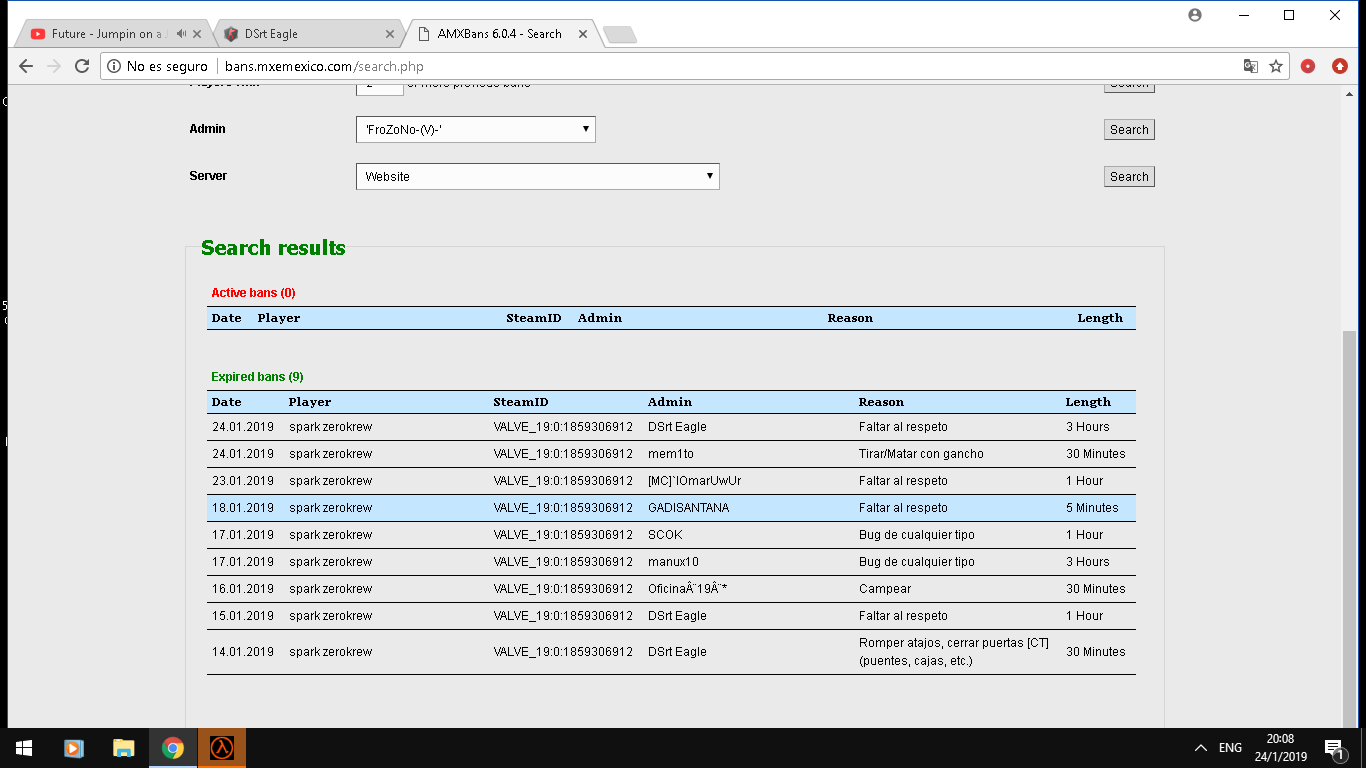Select the date 23.01.2019 in the bans list
Image resolution: width=1366 pixels, height=768 pixels.
coord(243,481)
